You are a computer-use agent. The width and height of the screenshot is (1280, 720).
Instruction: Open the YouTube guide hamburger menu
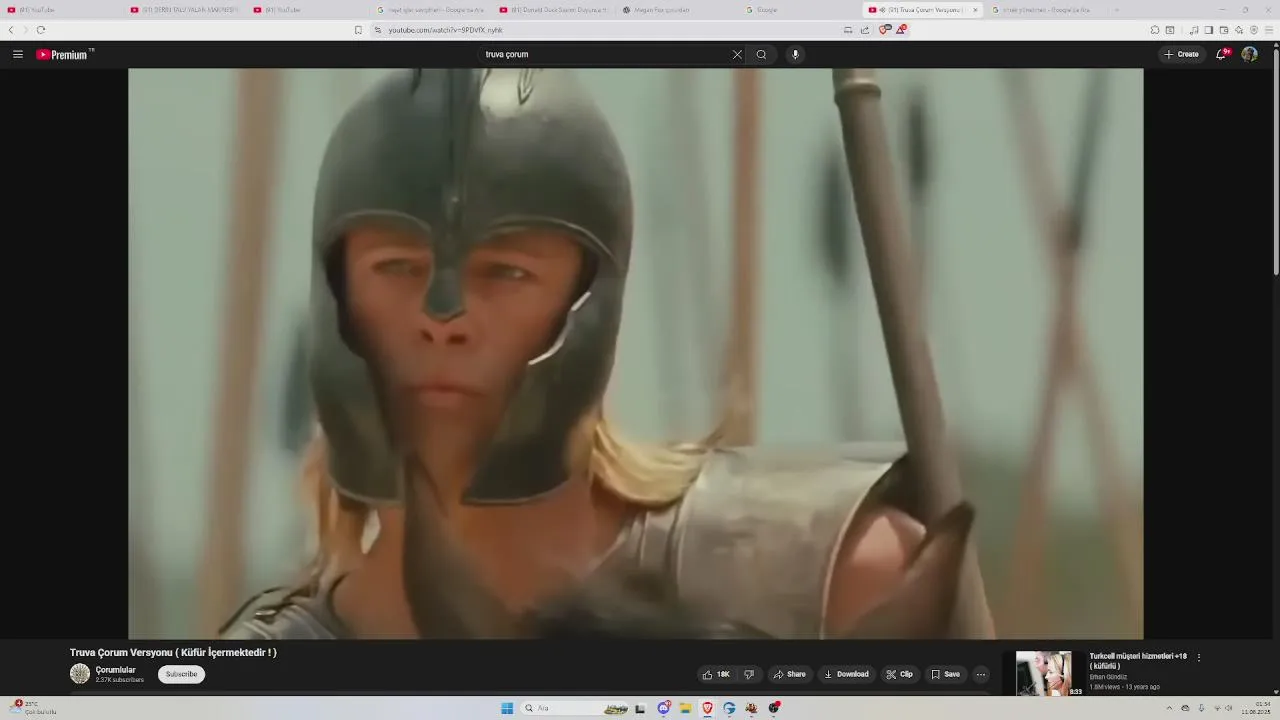click(x=18, y=54)
